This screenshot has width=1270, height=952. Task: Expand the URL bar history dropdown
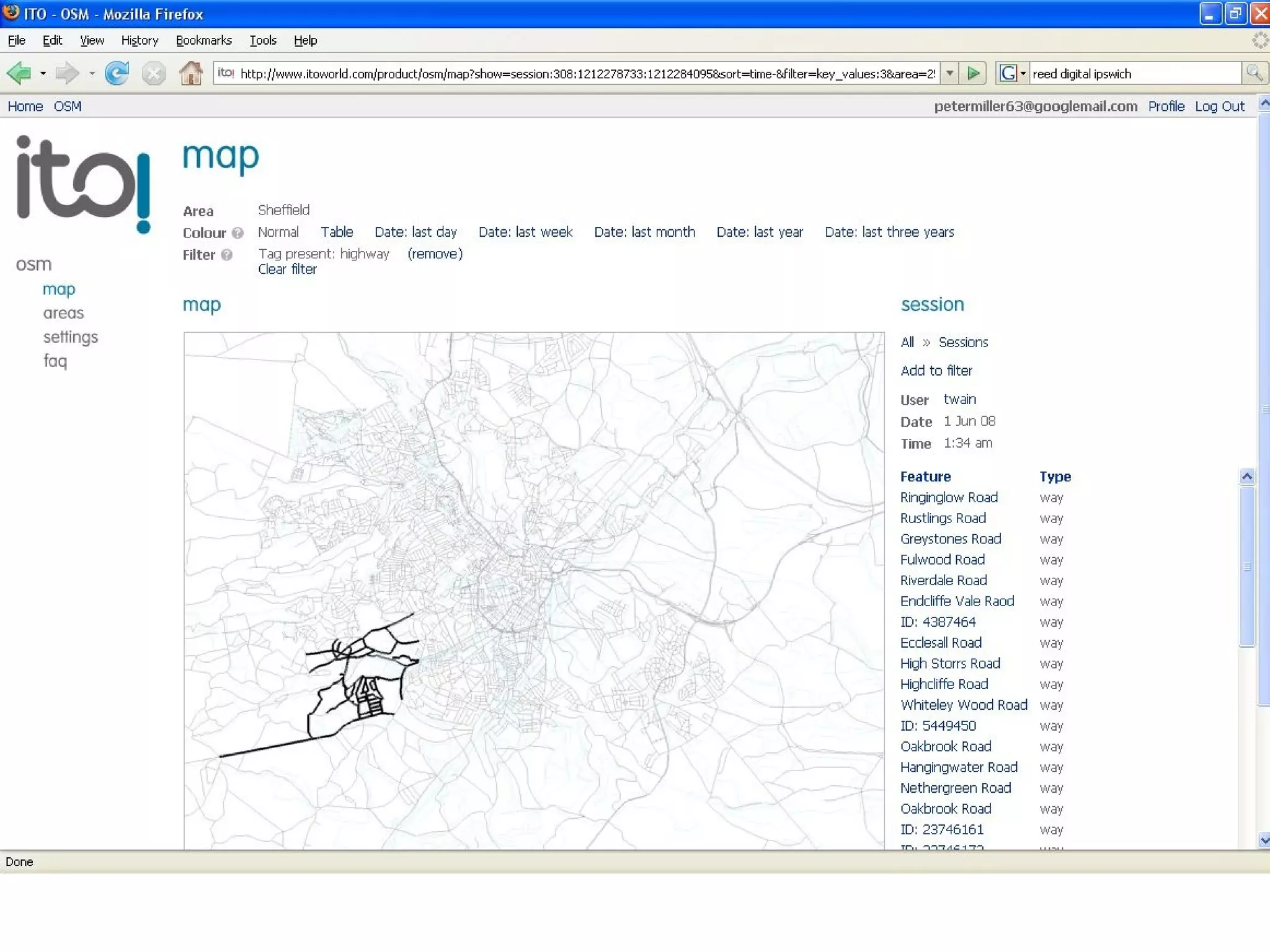tap(949, 73)
